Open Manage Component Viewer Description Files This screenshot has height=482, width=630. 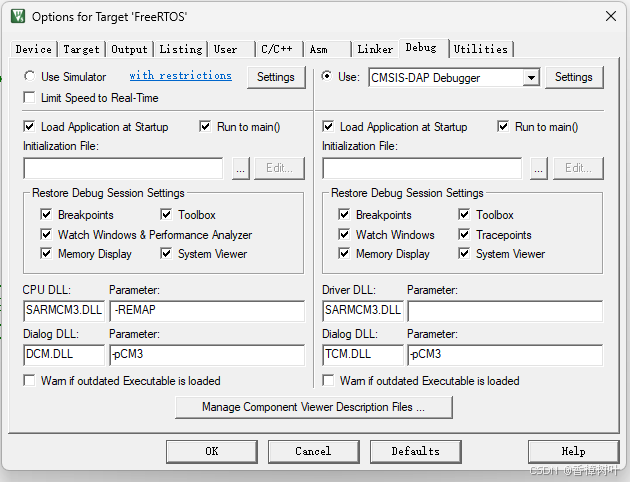(x=314, y=407)
